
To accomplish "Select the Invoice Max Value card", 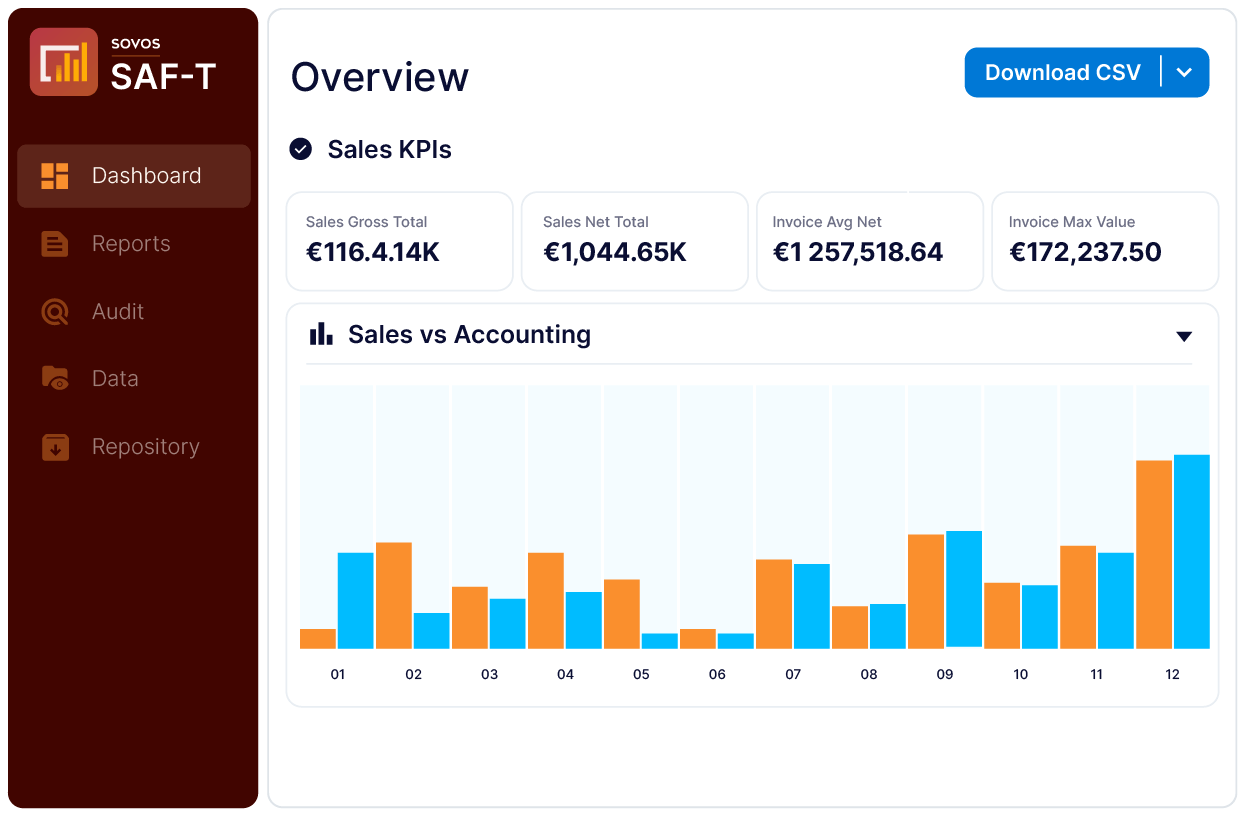I will 1104,241.
